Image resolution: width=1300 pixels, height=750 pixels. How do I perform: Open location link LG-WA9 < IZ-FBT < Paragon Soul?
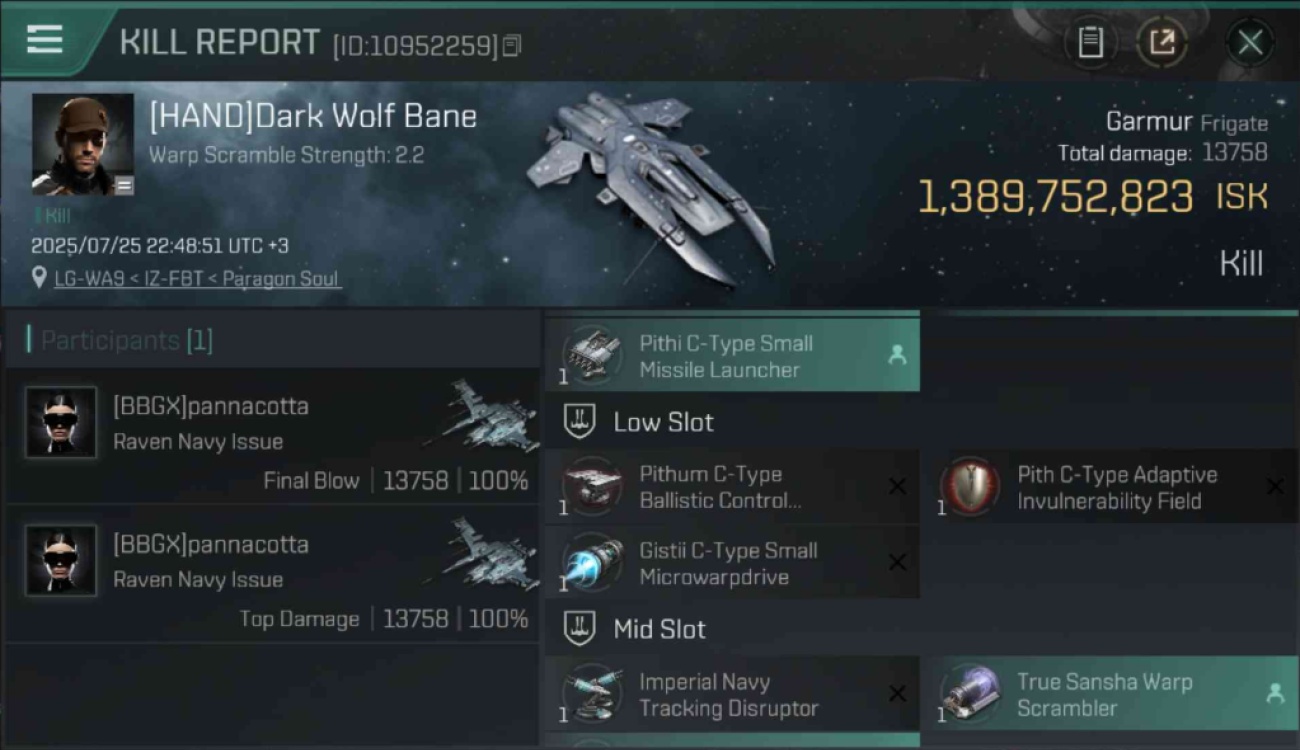[198, 278]
